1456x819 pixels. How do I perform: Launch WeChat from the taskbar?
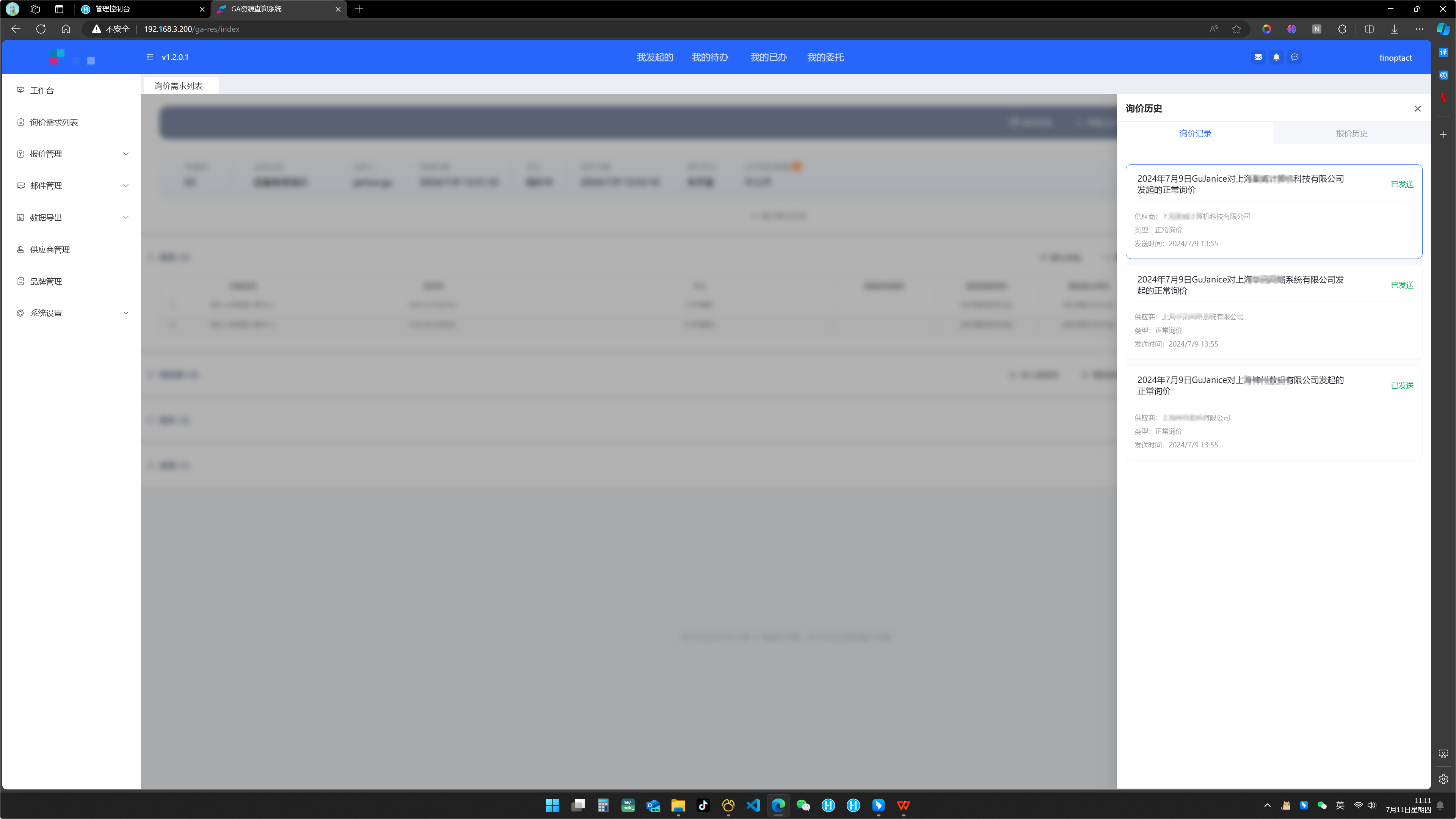(x=803, y=805)
